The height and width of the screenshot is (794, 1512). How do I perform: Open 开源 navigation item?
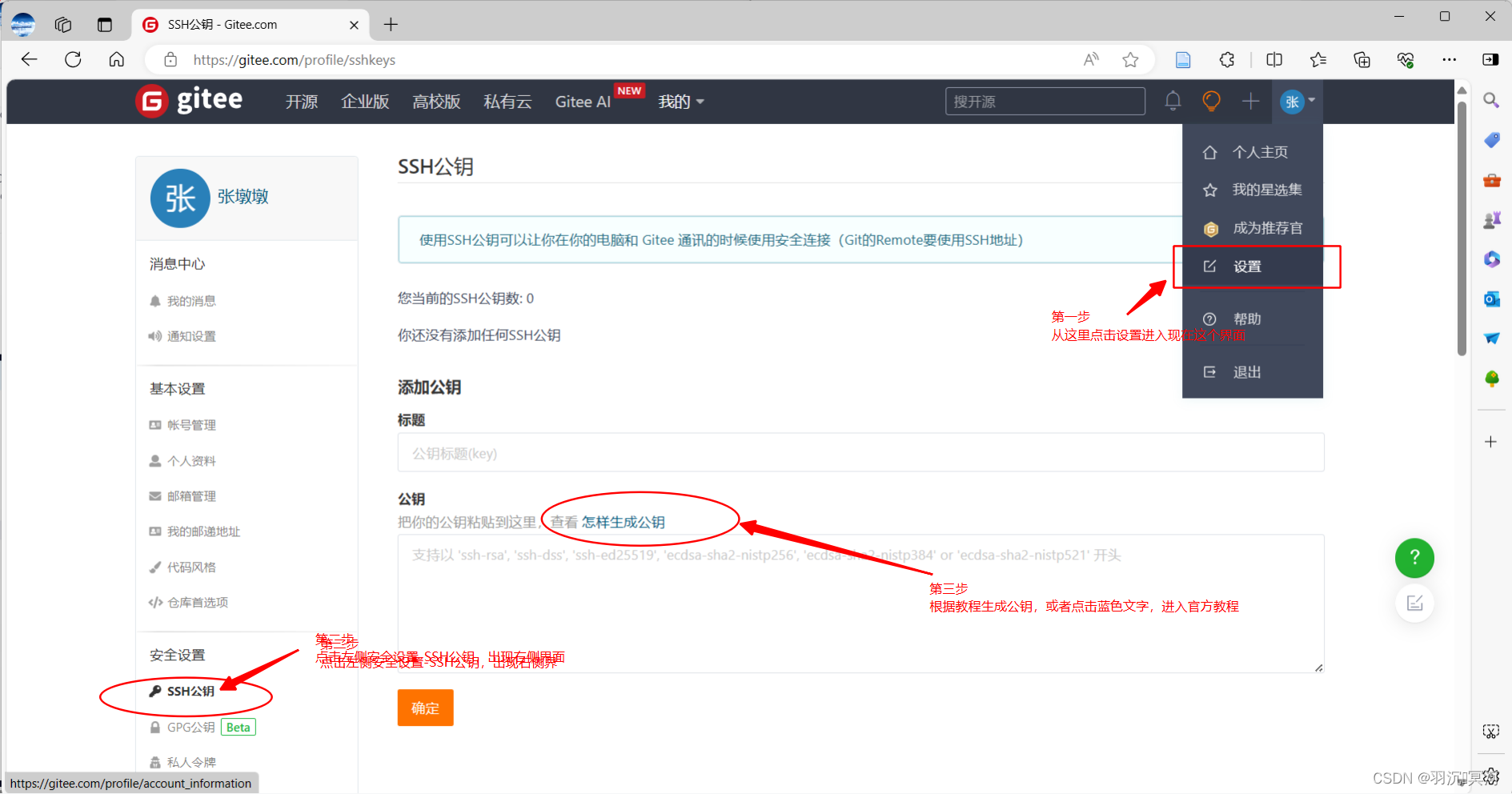(x=302, y=102)
